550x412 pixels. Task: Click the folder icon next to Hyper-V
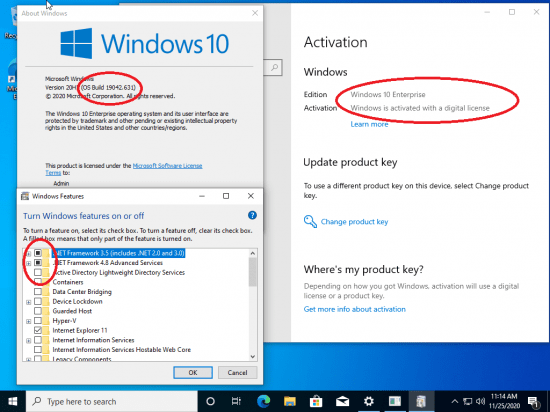point(46,320)
